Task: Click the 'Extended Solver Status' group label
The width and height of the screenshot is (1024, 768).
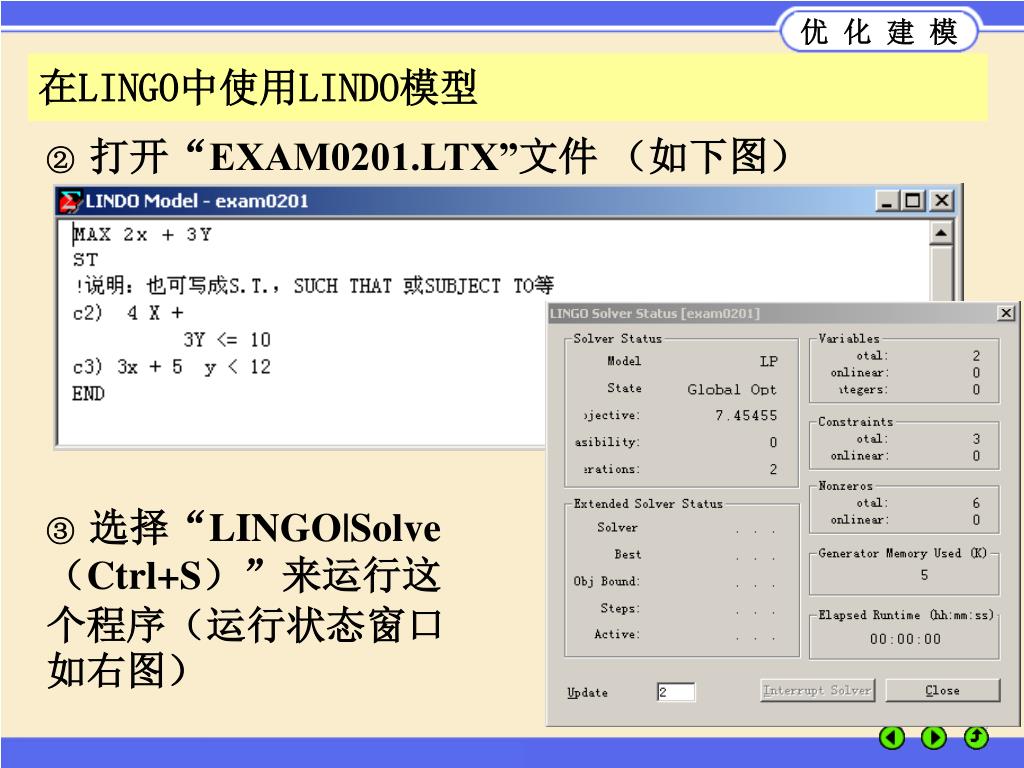Action: point(648,504)
